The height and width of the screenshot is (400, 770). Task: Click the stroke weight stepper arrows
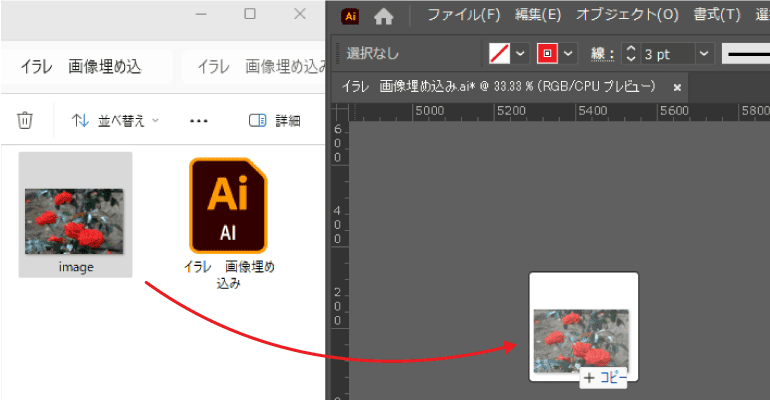631,53
